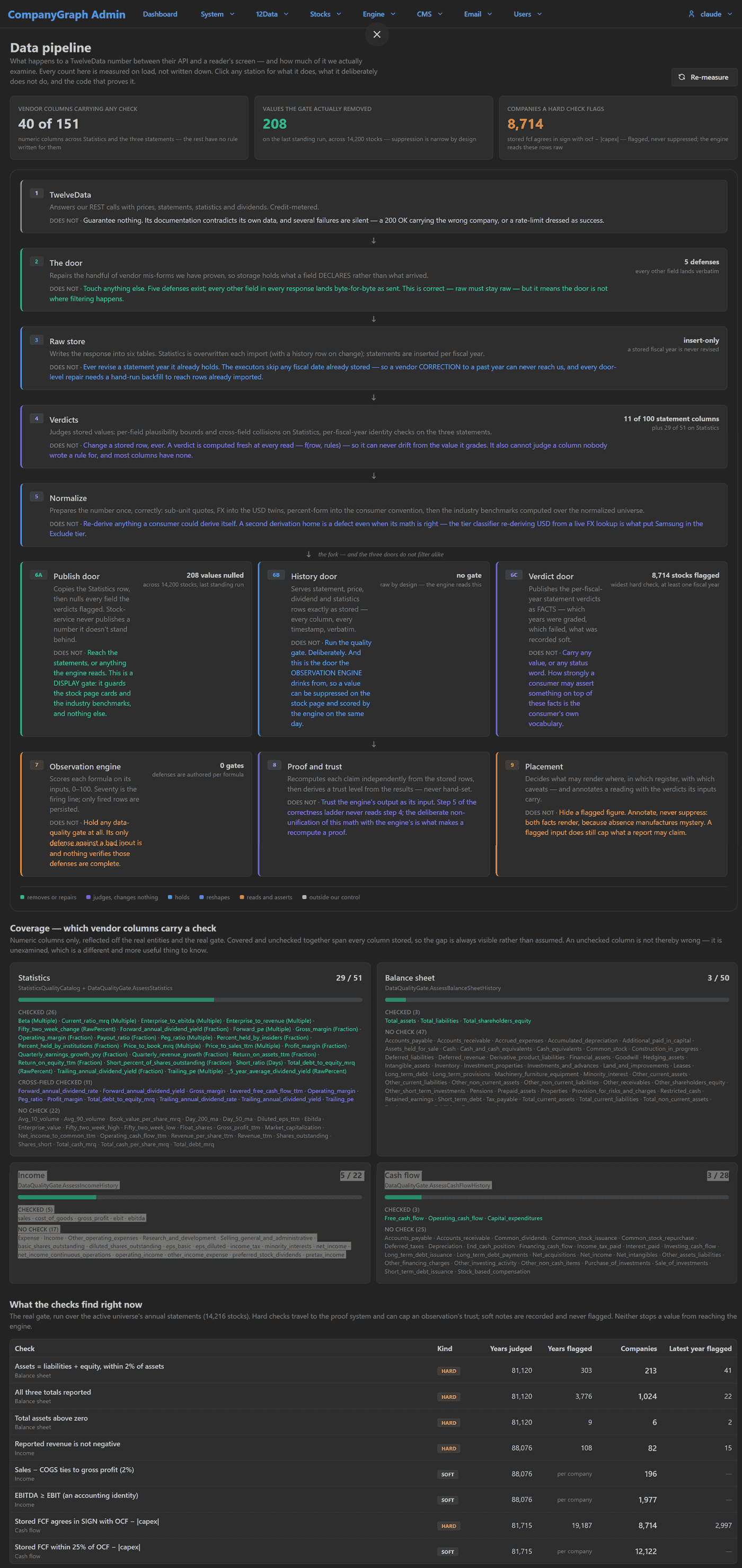
Task: Click the user avatar icon beside claude
Action: 691,14
